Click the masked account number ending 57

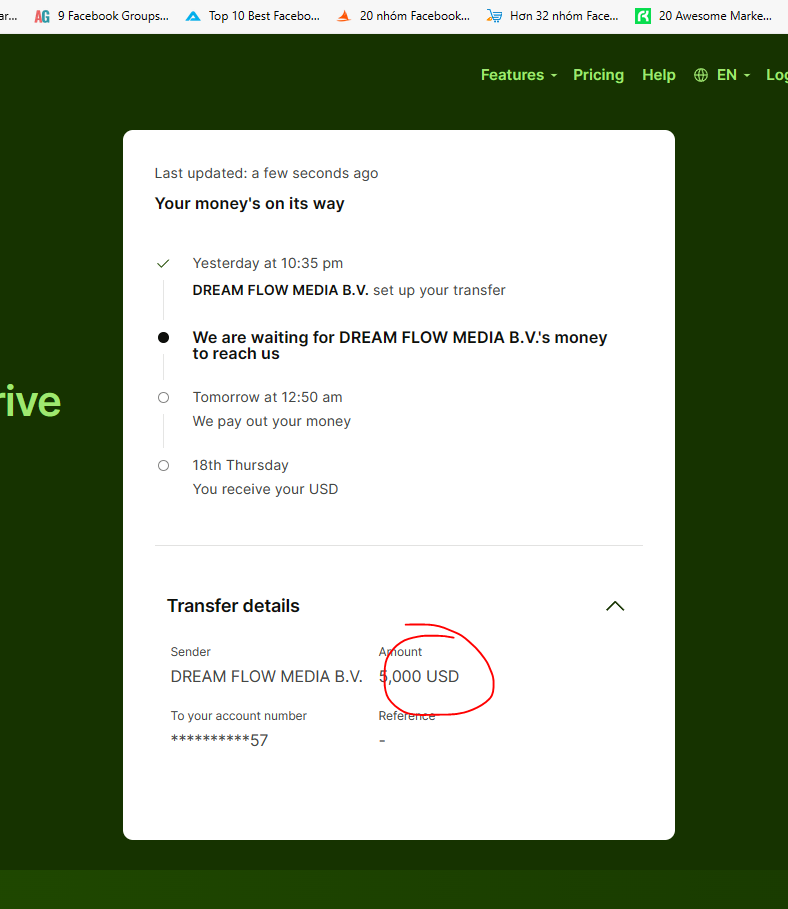219,740
